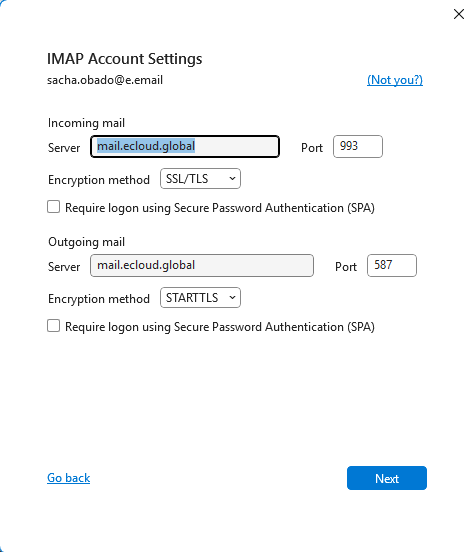Viewport: 466px width, 552px height.
Task: Click the "Incoming mail" section label
Action: click(x=86, y=123)
